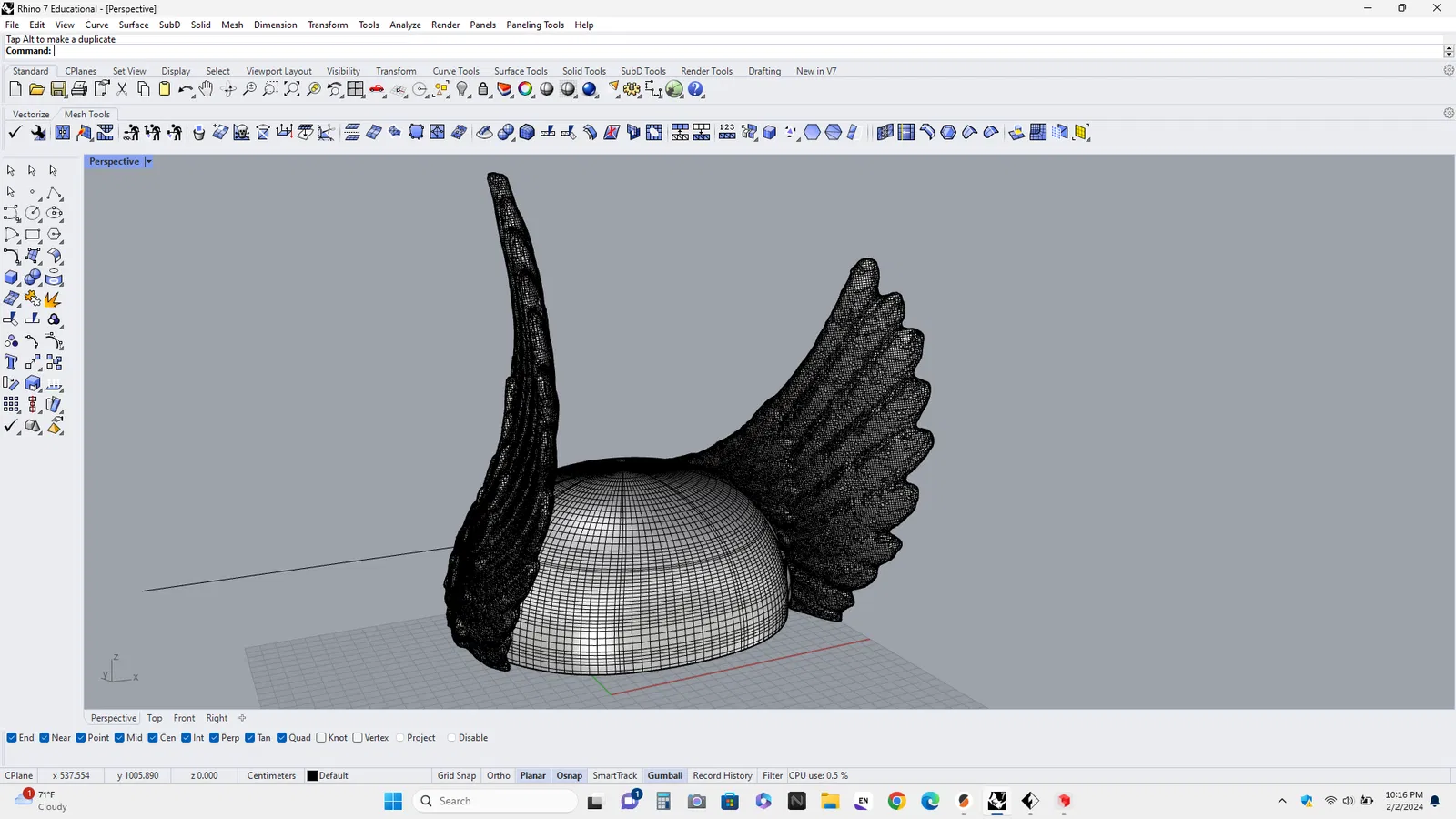
Task: Enable the Knot object snap
Action: (321, 738)
